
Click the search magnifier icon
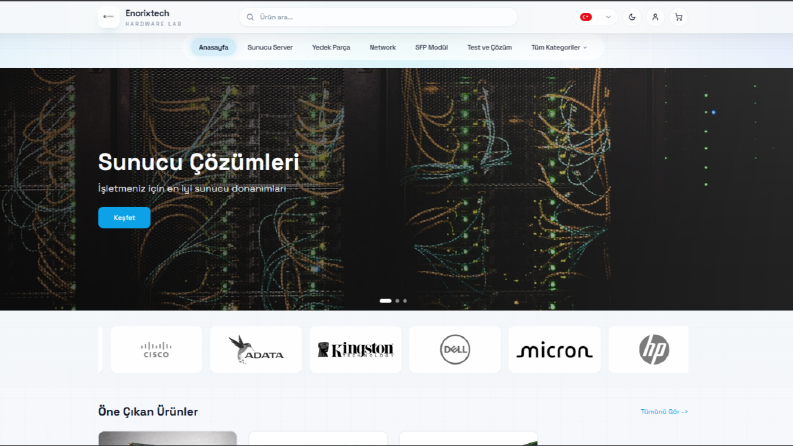(x=250, y=17)
